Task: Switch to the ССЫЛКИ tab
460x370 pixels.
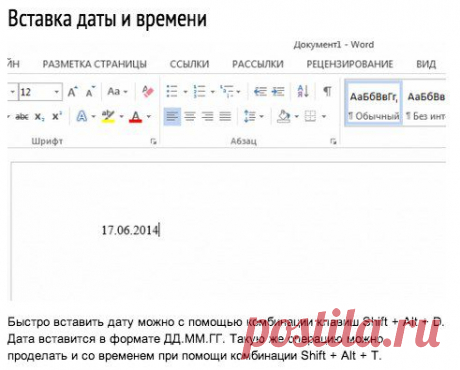Action: (189, 64)
